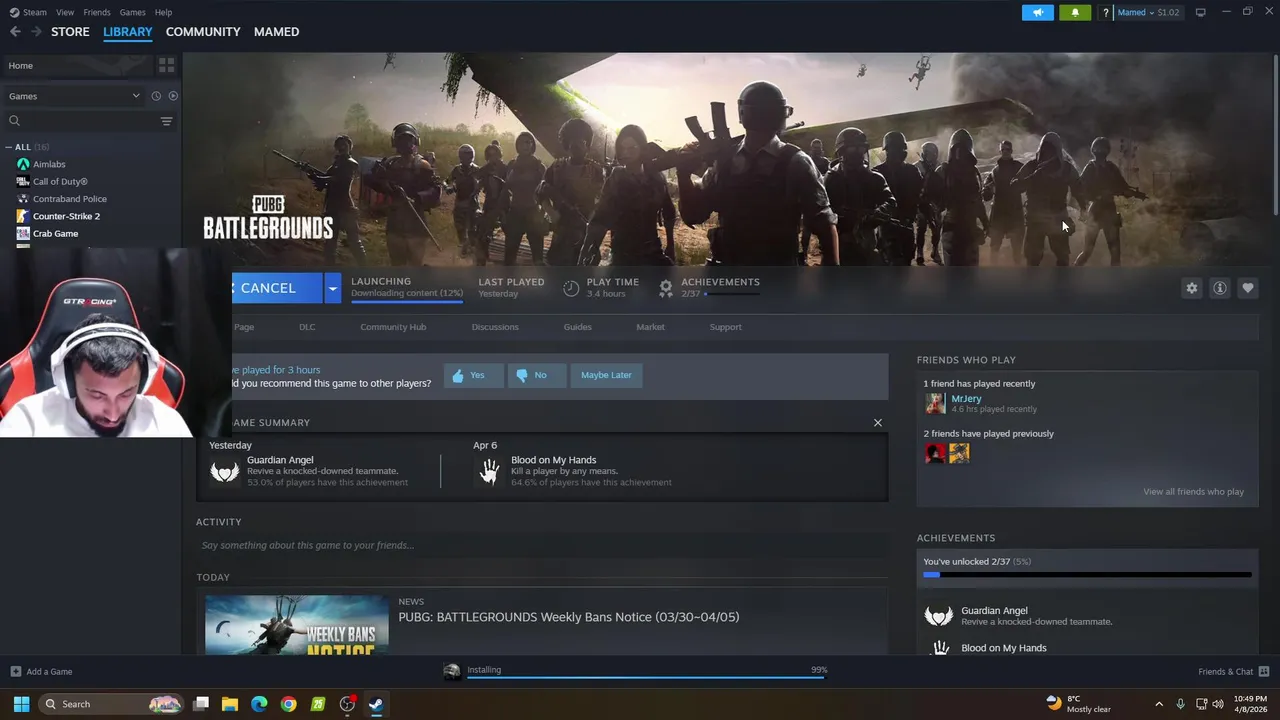The image size is (1280, 720).
Task: Open the PUBG Community Hub tab
Action: [x=393, y=327]
